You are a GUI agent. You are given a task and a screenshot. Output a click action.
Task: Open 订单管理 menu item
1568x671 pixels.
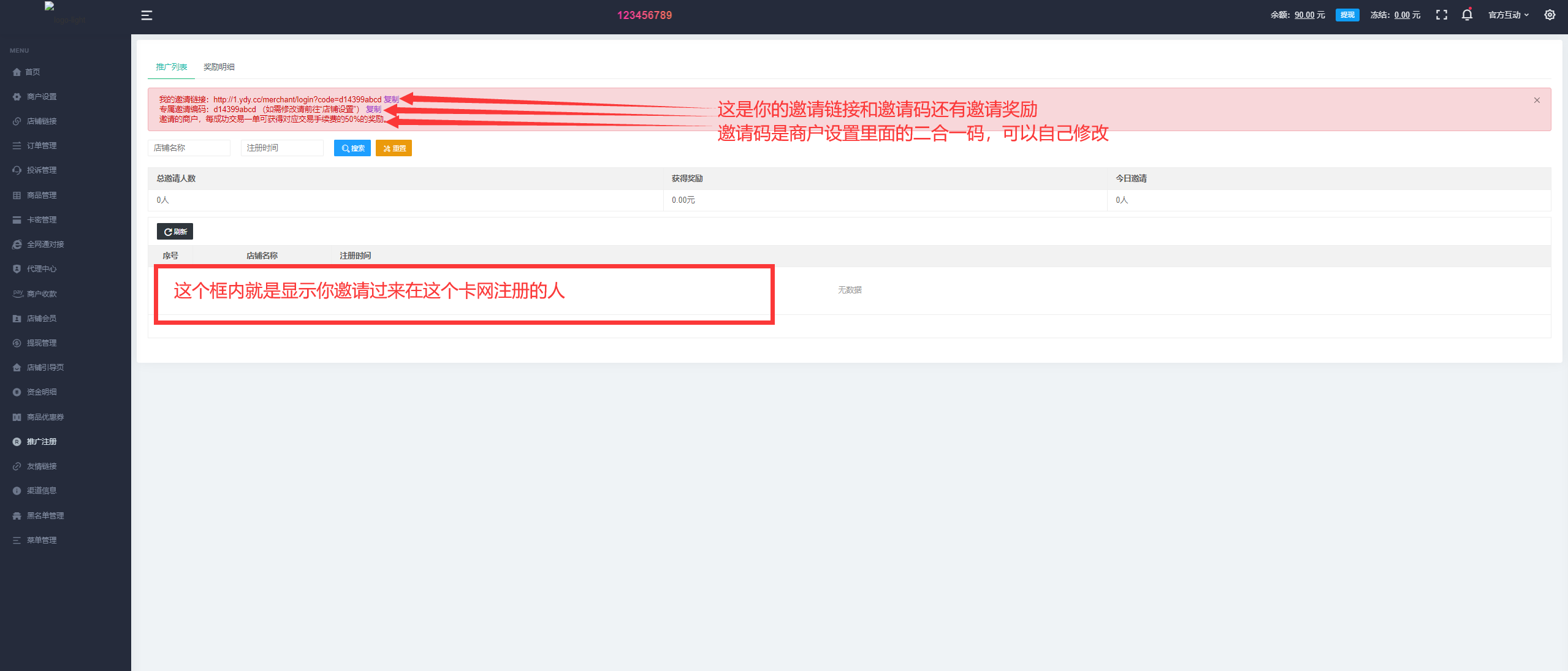(x=42, y=146)
